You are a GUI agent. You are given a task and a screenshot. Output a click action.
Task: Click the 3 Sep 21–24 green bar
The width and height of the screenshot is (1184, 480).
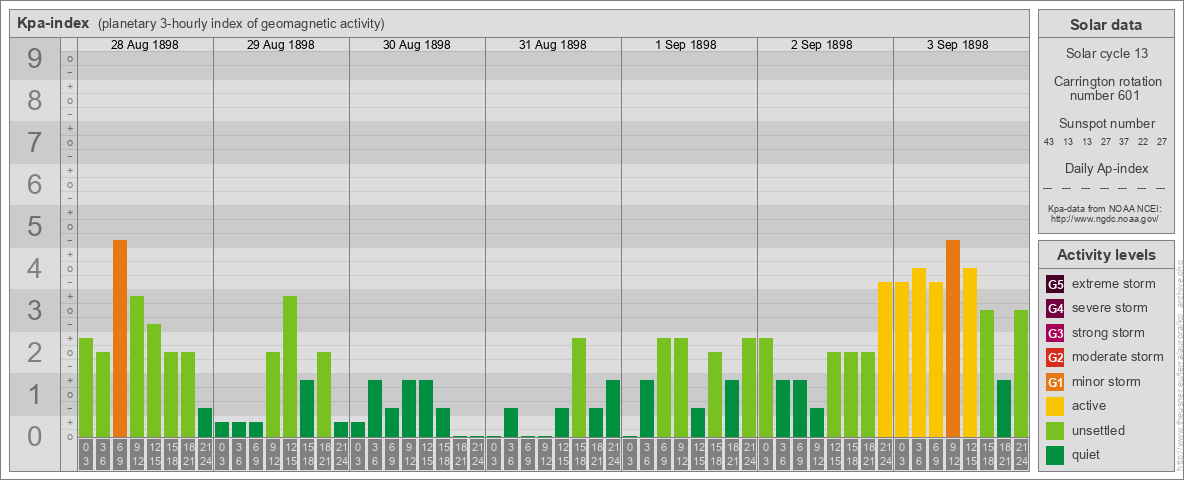click(x=1021, y=374)
